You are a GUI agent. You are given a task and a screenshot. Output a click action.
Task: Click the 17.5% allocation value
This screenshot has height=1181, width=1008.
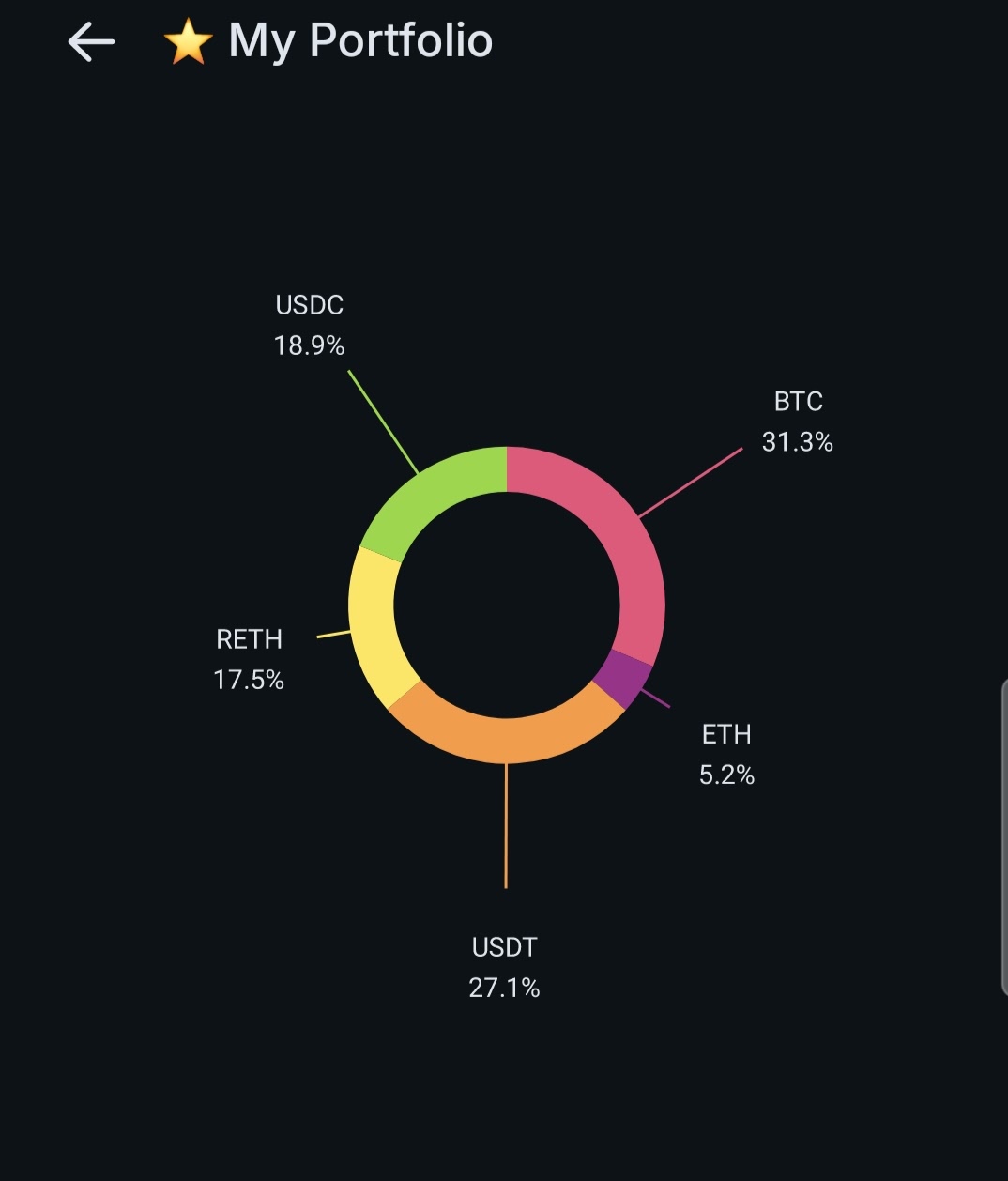(249, 680)
